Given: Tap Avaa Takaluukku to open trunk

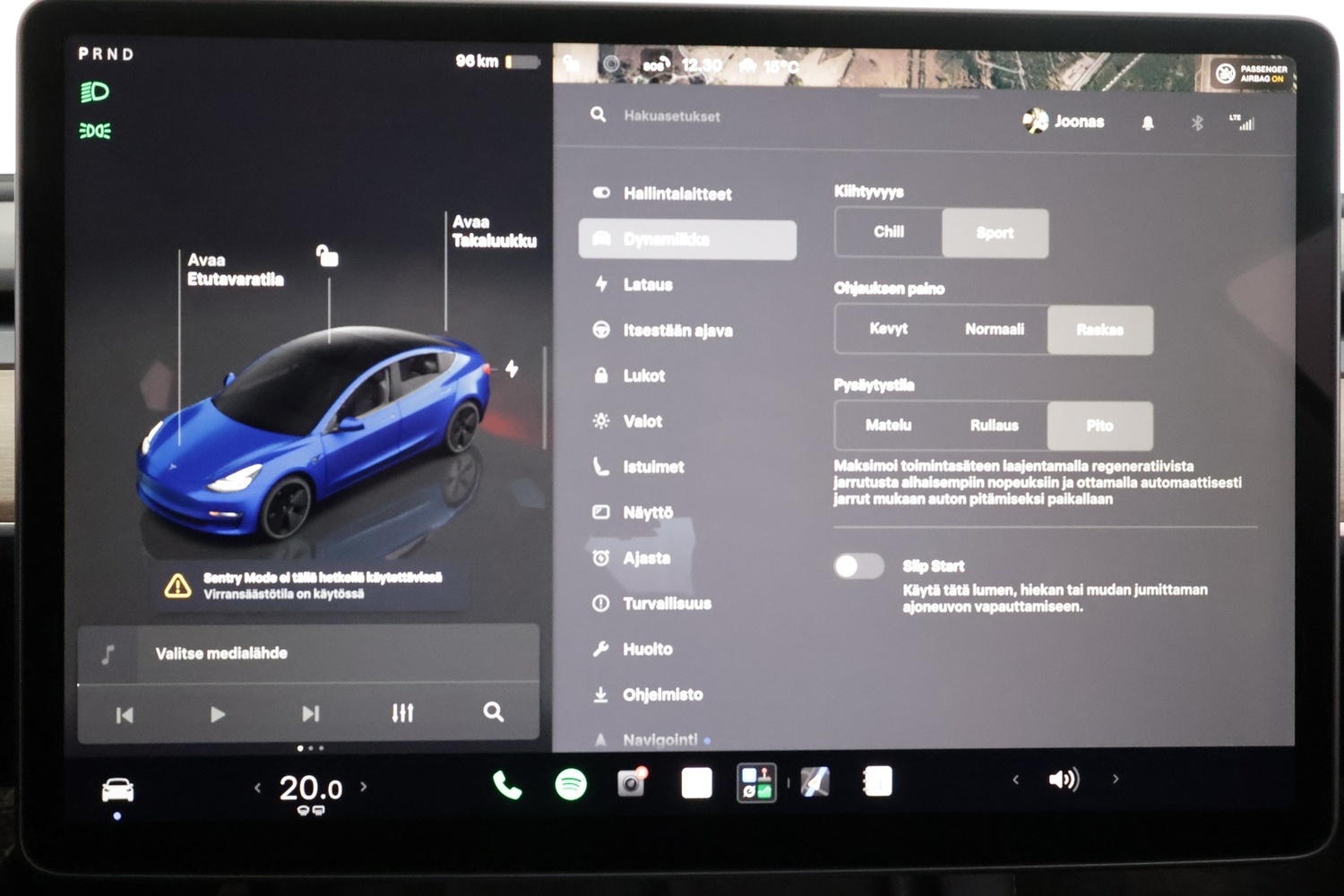Looking at the screenshot, I should click(494, 231).
